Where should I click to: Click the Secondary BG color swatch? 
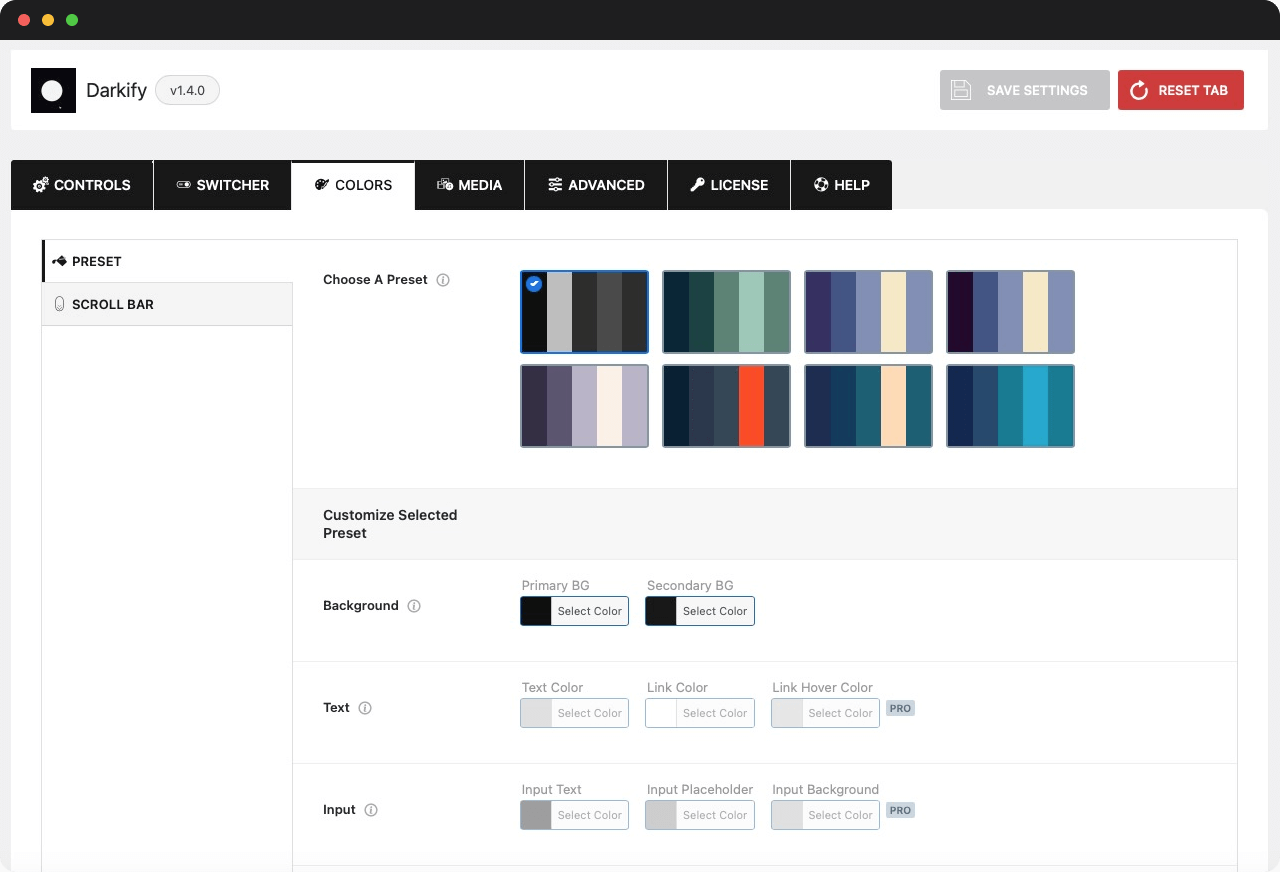(661, 611)
